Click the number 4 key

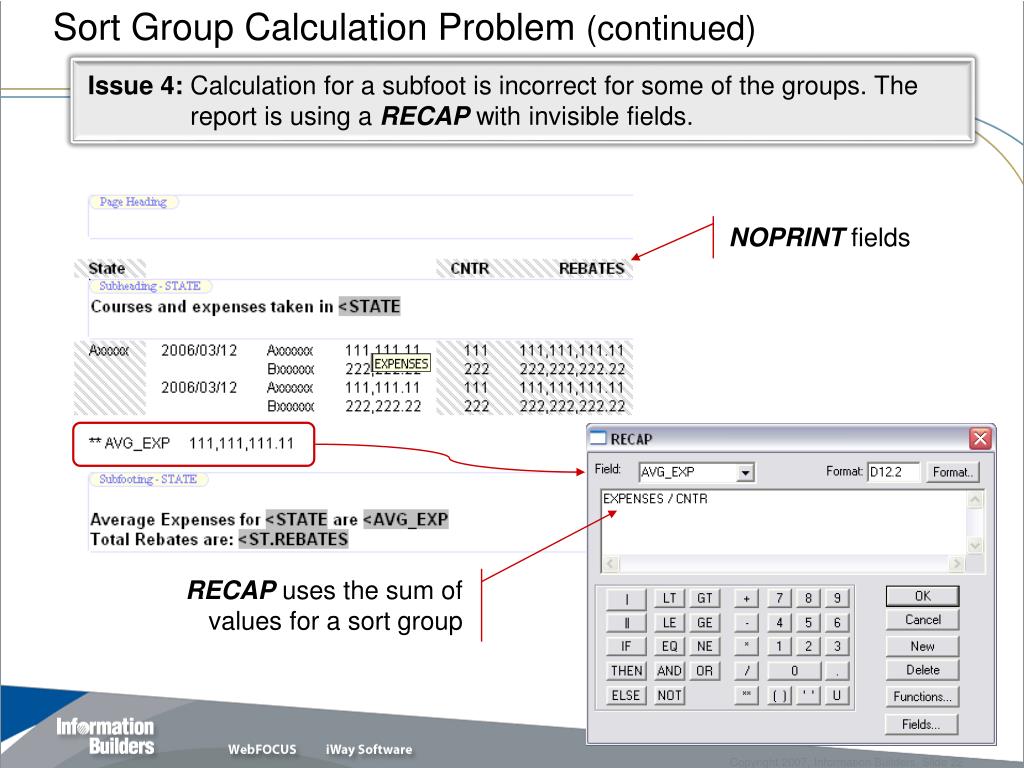[x=779, y=622]
